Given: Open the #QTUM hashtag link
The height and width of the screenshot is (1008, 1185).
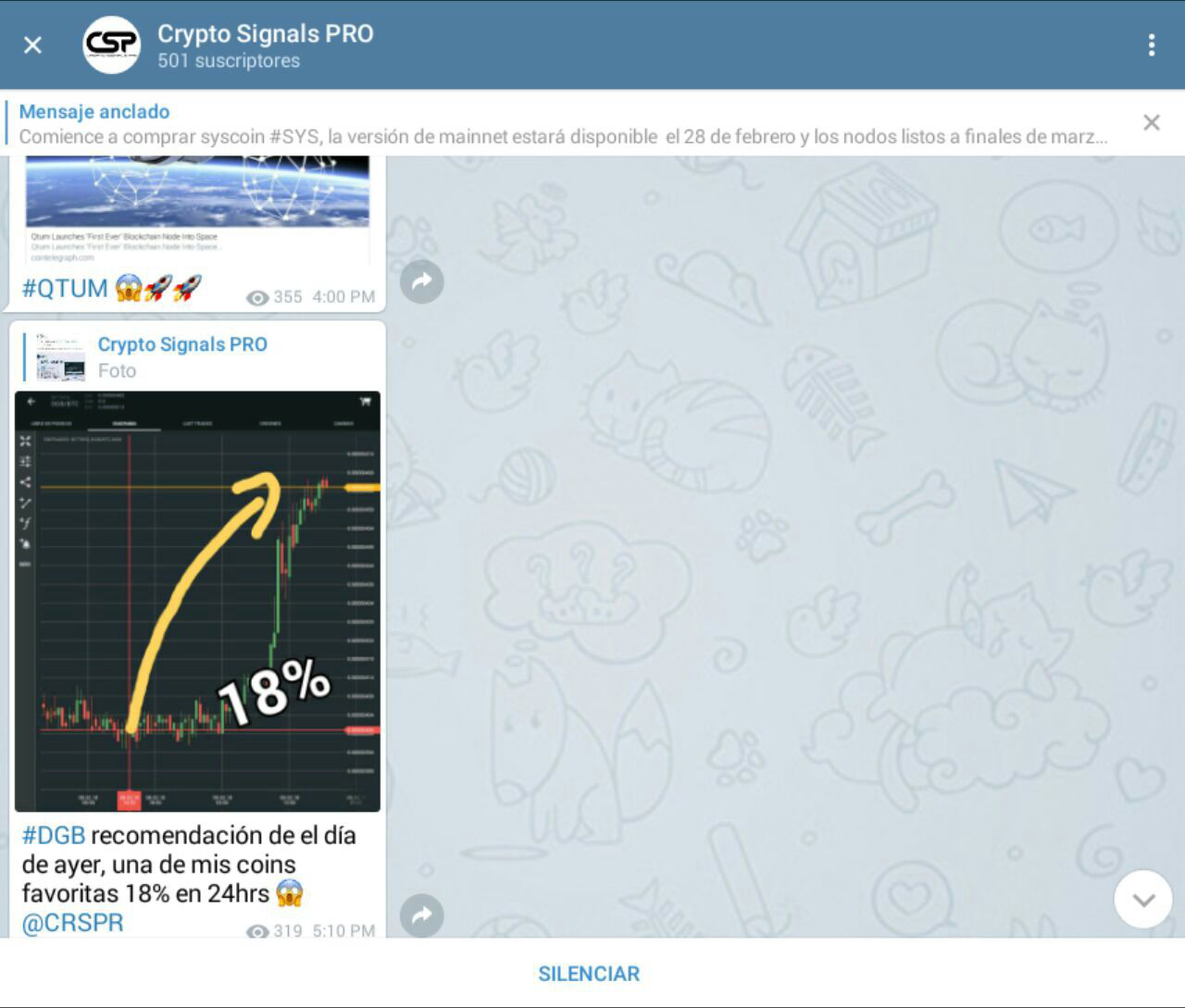Looking at the screenshot, I should 65,288.
